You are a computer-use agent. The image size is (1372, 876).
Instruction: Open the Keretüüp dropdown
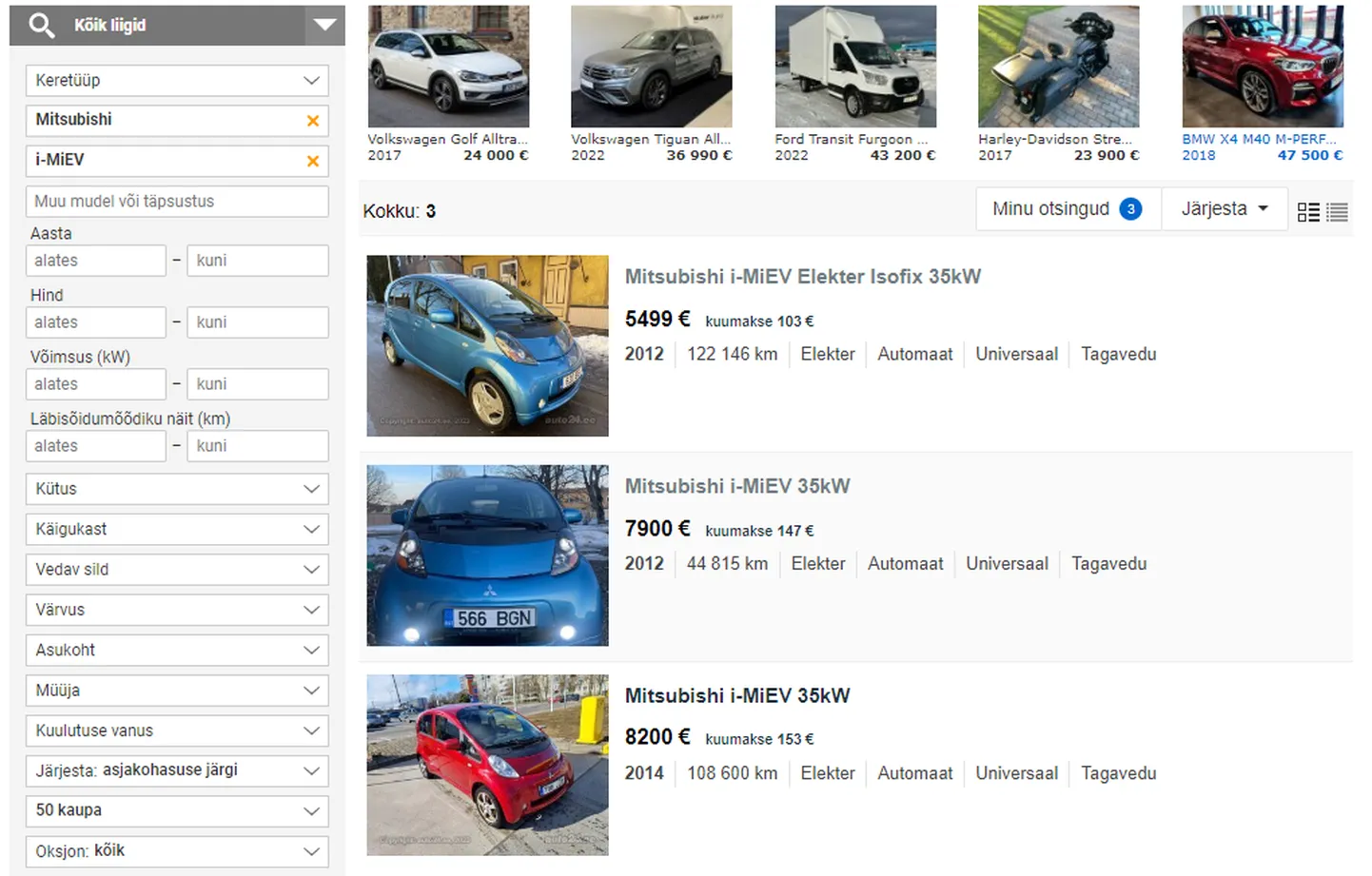(x=177, y=81)
